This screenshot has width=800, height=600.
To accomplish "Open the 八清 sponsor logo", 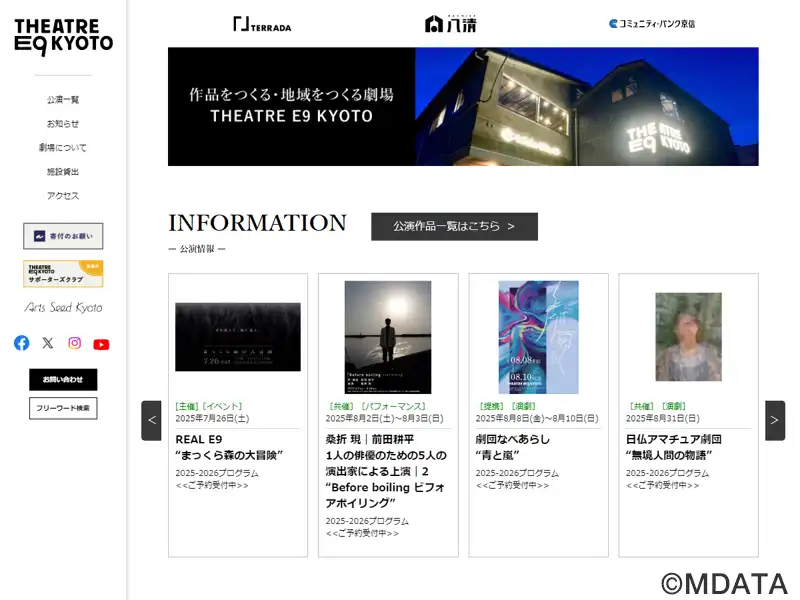I will click(451, 23).
